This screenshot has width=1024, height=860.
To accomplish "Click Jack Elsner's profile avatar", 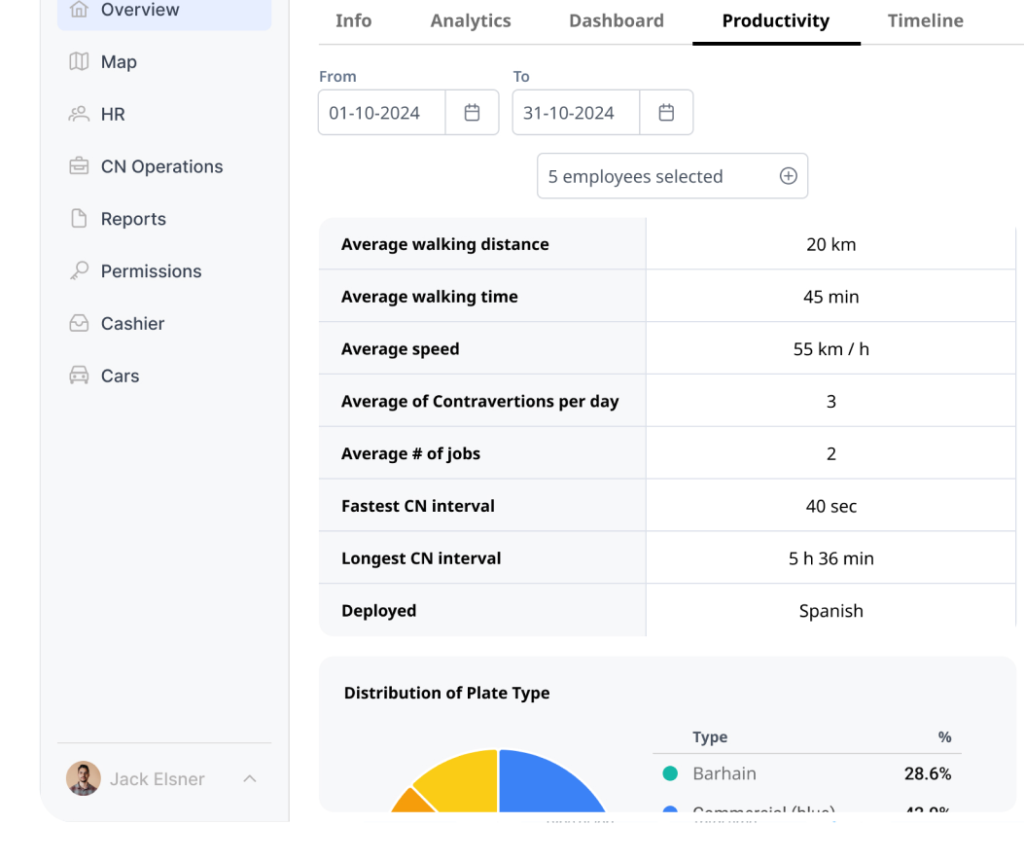I will pyautogui.click(x=83, y=779).
